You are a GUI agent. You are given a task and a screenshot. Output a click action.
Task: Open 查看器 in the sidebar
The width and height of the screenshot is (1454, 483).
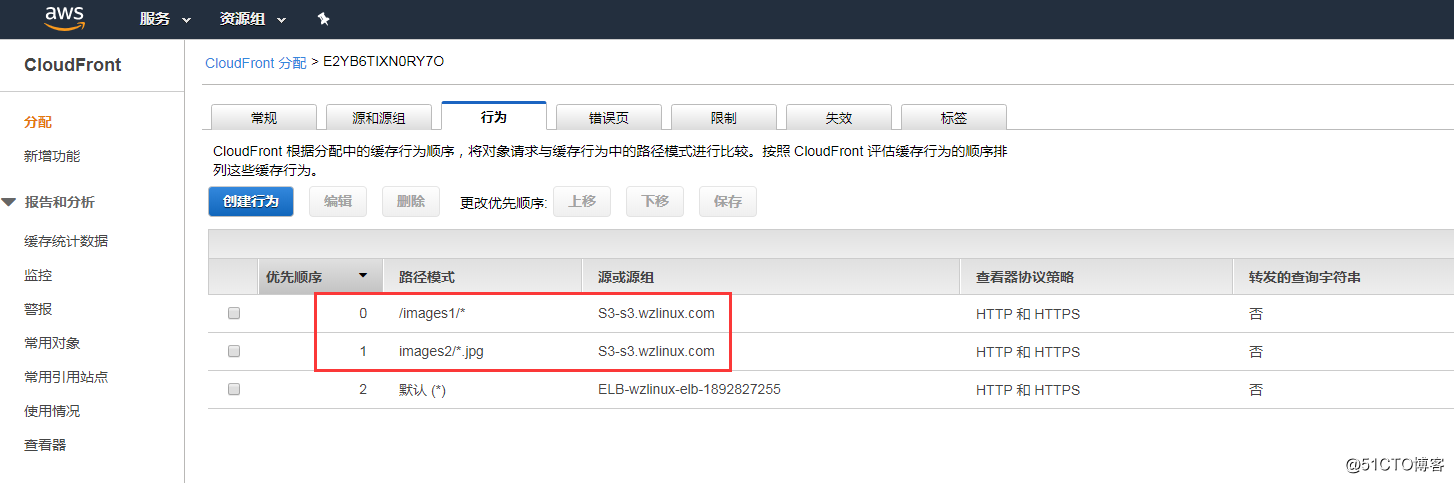(x=45, y=445)
